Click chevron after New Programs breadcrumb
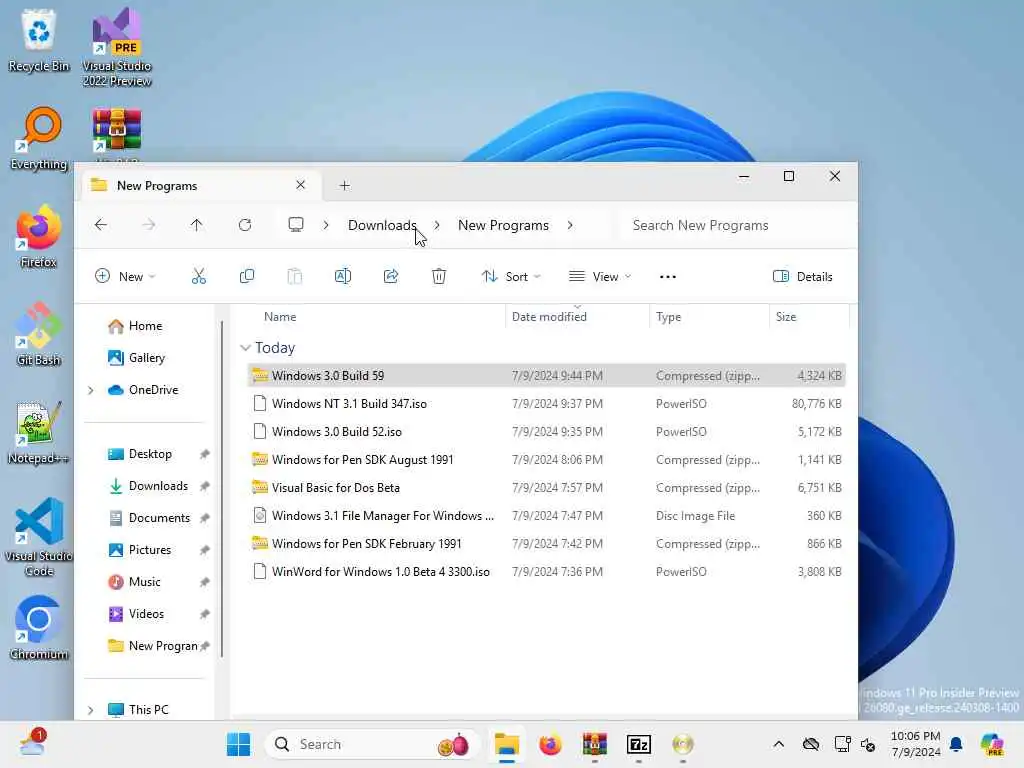The width and height of the screenshot is (1024, 768). tap(570, 225)
